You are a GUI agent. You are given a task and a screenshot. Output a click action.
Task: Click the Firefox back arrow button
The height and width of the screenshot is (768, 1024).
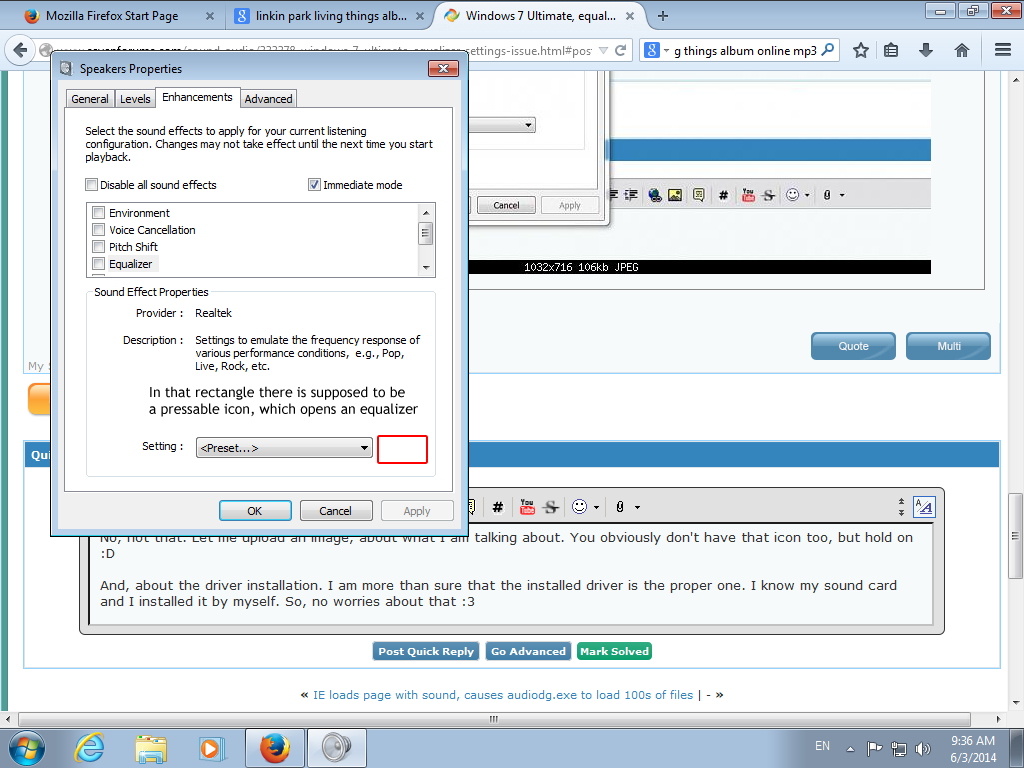[x=20, y=50]
